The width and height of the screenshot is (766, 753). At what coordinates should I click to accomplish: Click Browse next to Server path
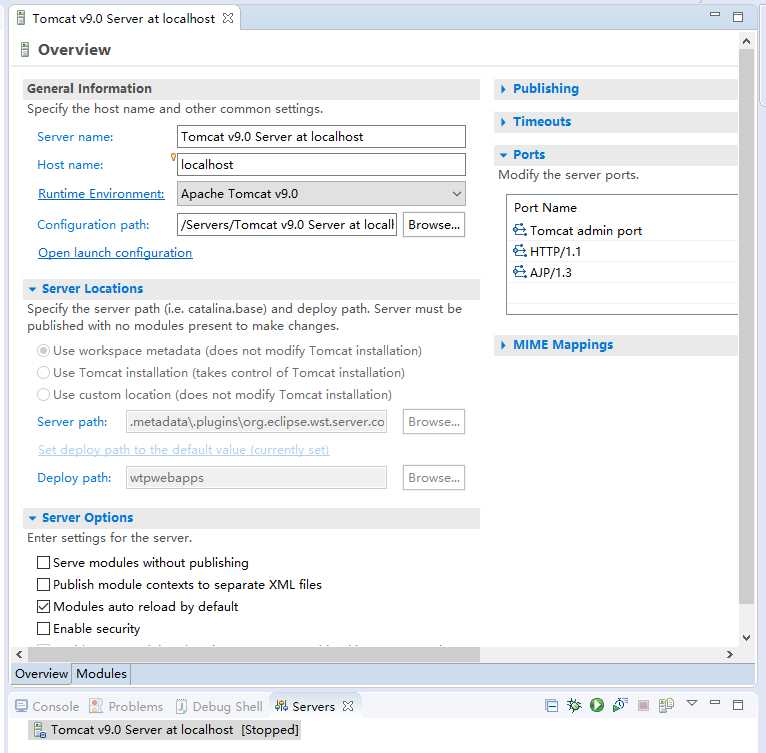[x=434, y=422]
